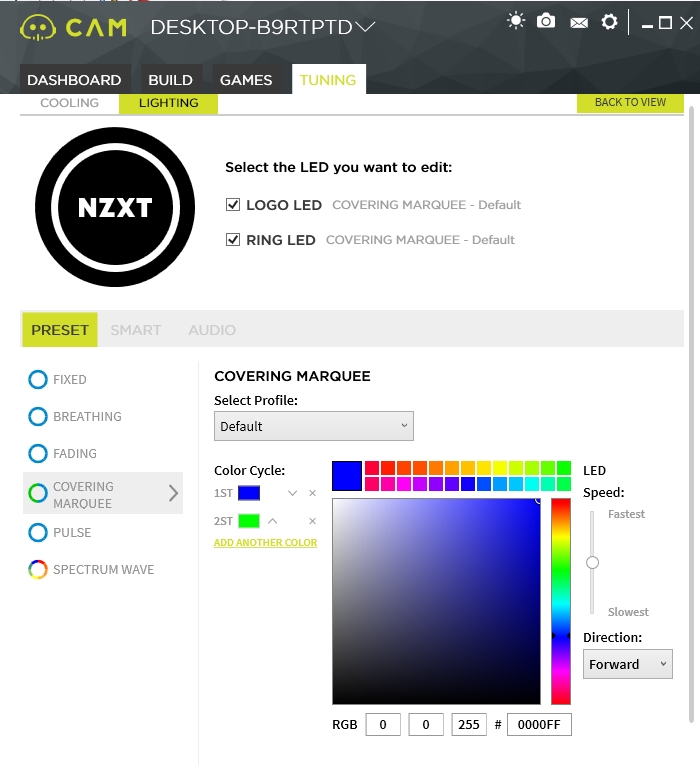This screenshot has height=765, width=700.
Task: Select the BREATHING preset radio
Action: click(x=38, y=417)
